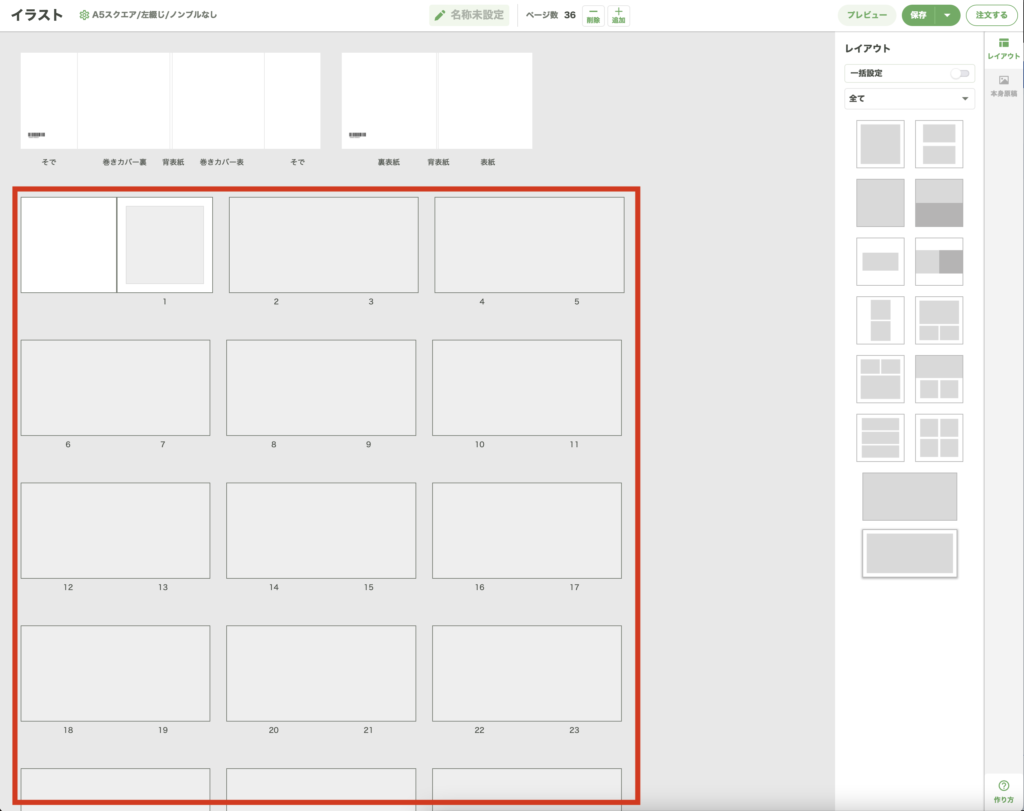The image size is (1024, 811).
Task: Open the 作り方 help icon
Action: 1004,790
